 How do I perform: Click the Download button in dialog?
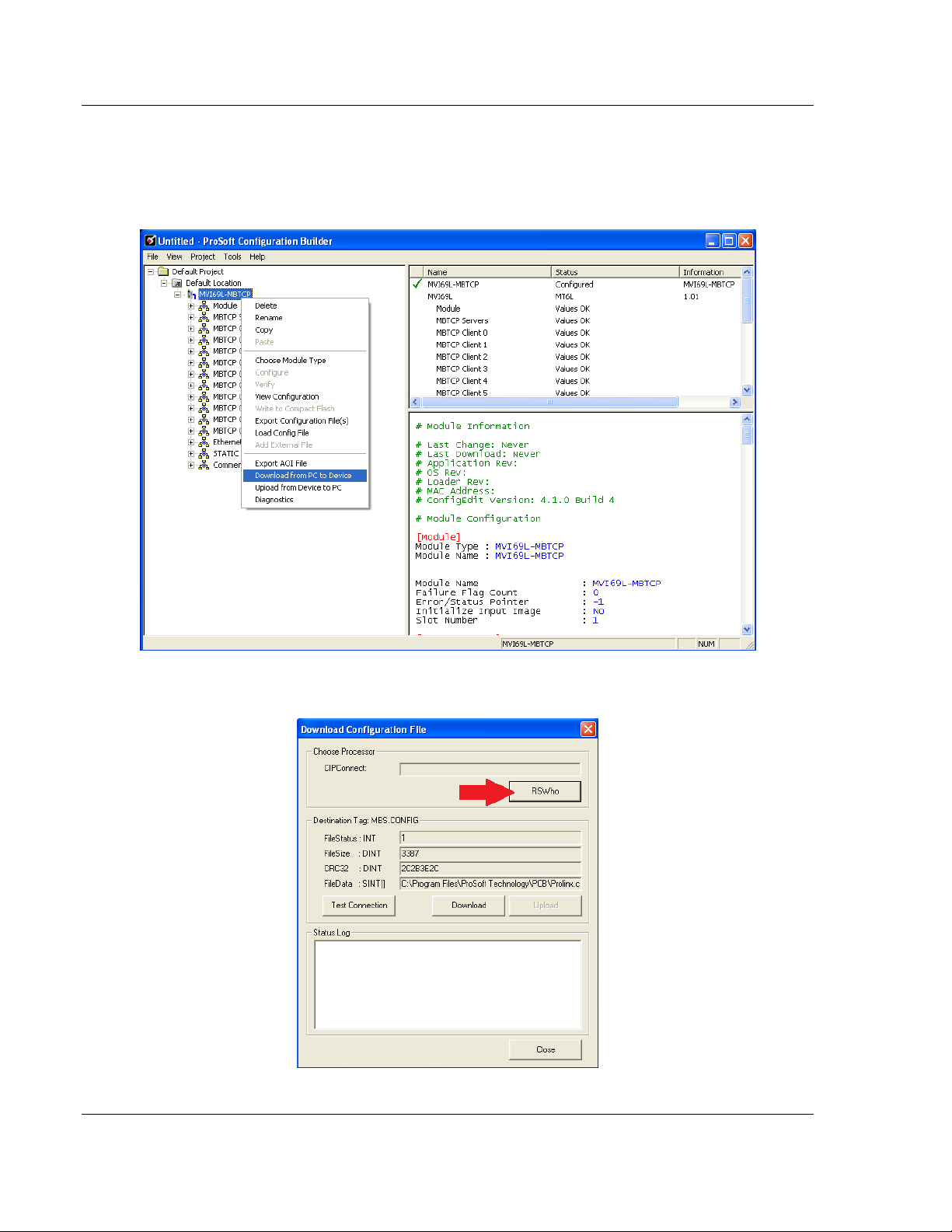tap(469, 906)
